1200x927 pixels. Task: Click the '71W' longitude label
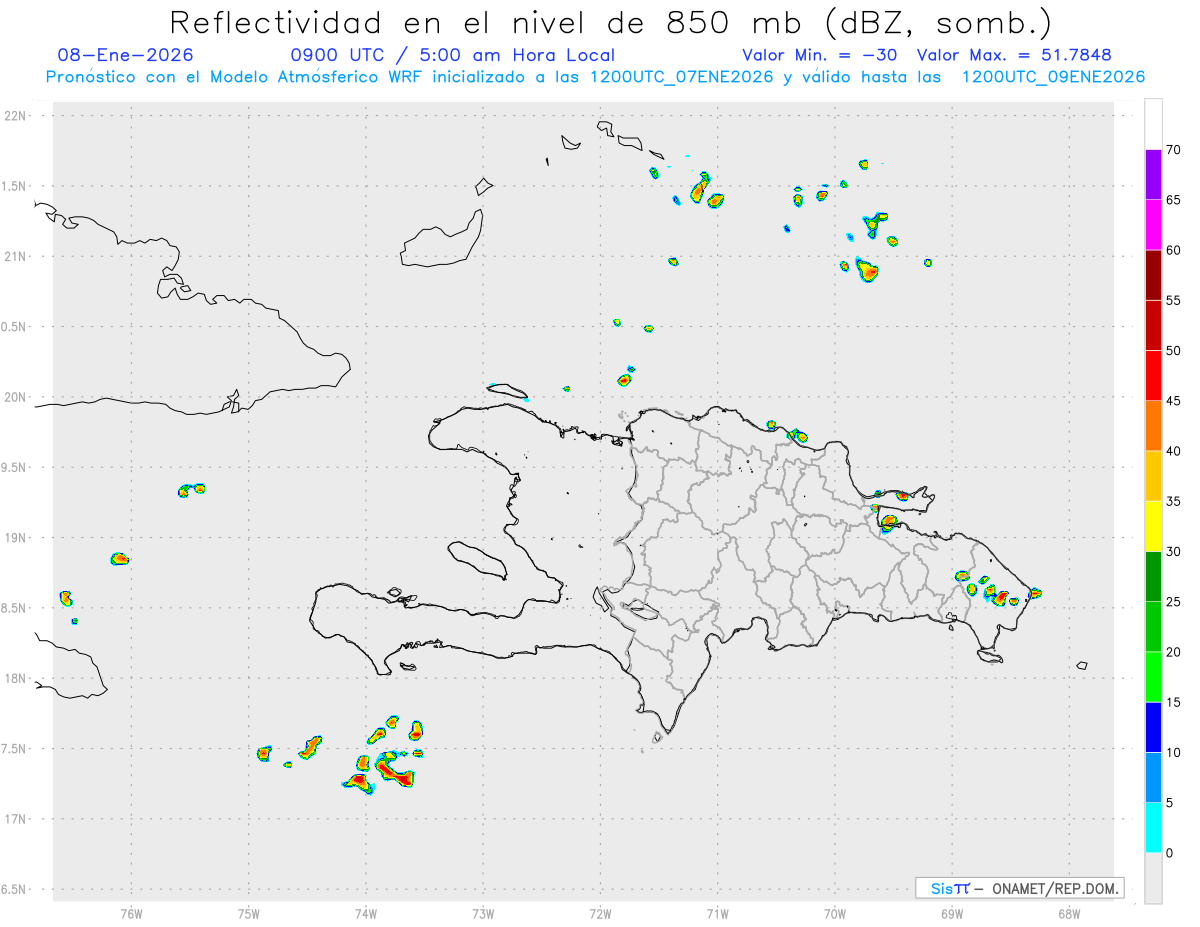(x=717, y=913)
